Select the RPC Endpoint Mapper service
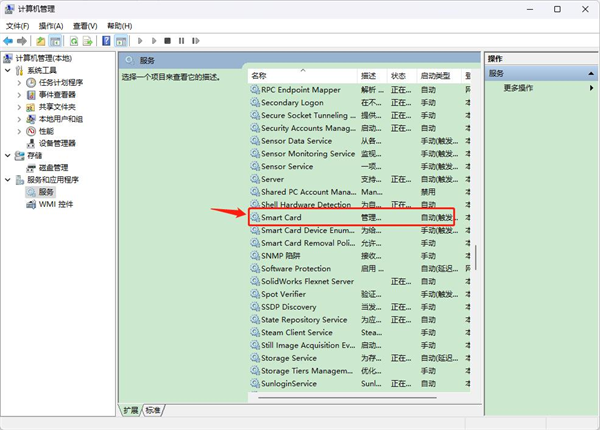Screen dimensions: 600x430 point(359,90)
